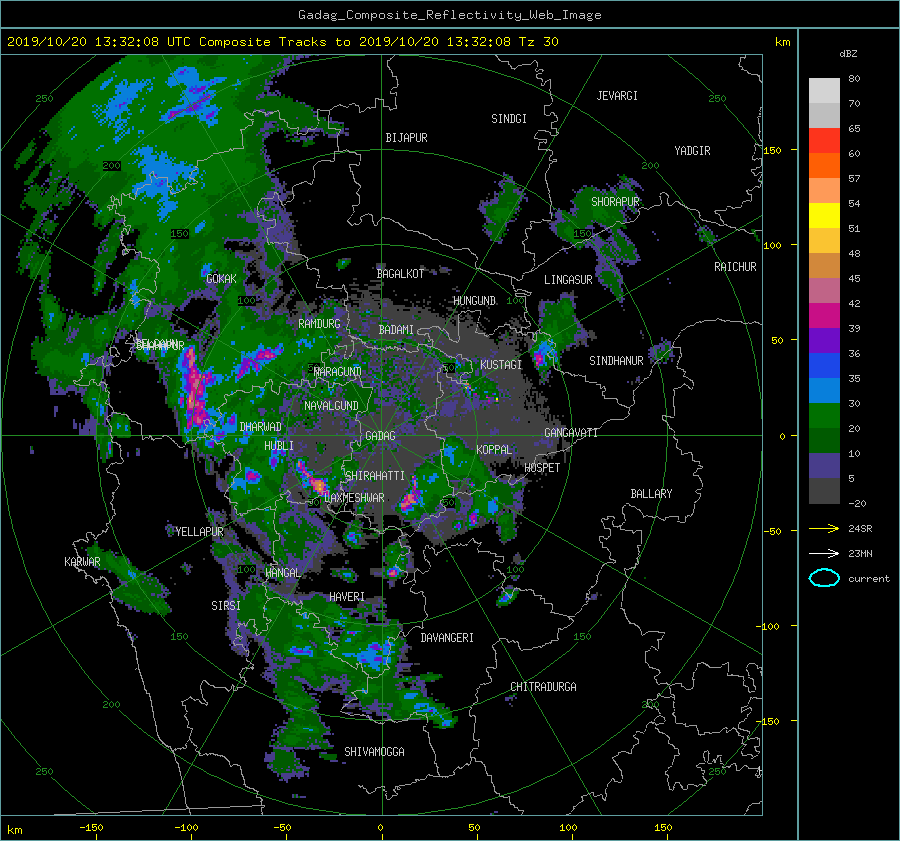This screenshot has height=841, width=900.
Task: Click the 0 value on bottom axis
Action: pyautogui.click(x=381, y=828)
